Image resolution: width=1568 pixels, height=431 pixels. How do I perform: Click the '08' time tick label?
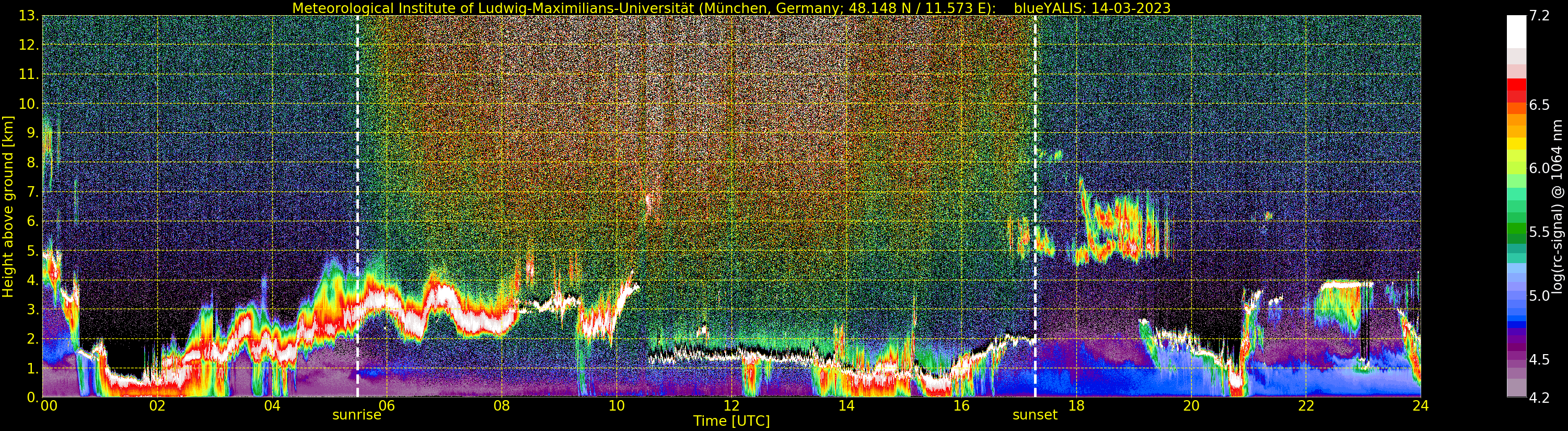click(x=501, y=406)
